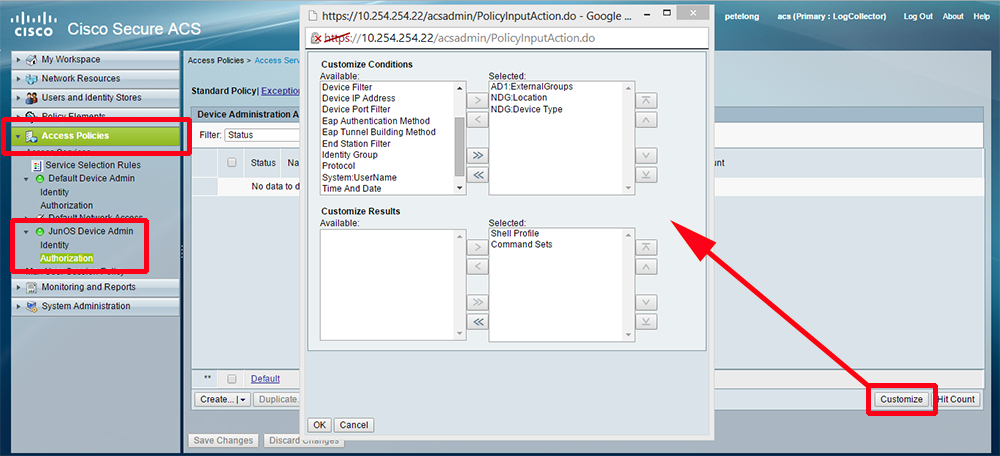1000x456 pixels.
Task: Select Command Sets in Selected results
Action: [x=521, y=244]
